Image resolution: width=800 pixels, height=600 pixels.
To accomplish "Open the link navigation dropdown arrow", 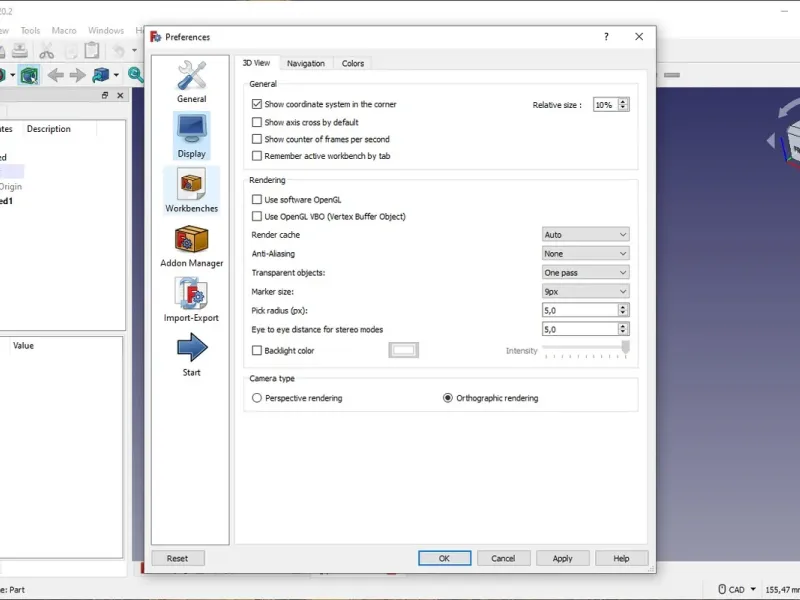I will 116,76.
